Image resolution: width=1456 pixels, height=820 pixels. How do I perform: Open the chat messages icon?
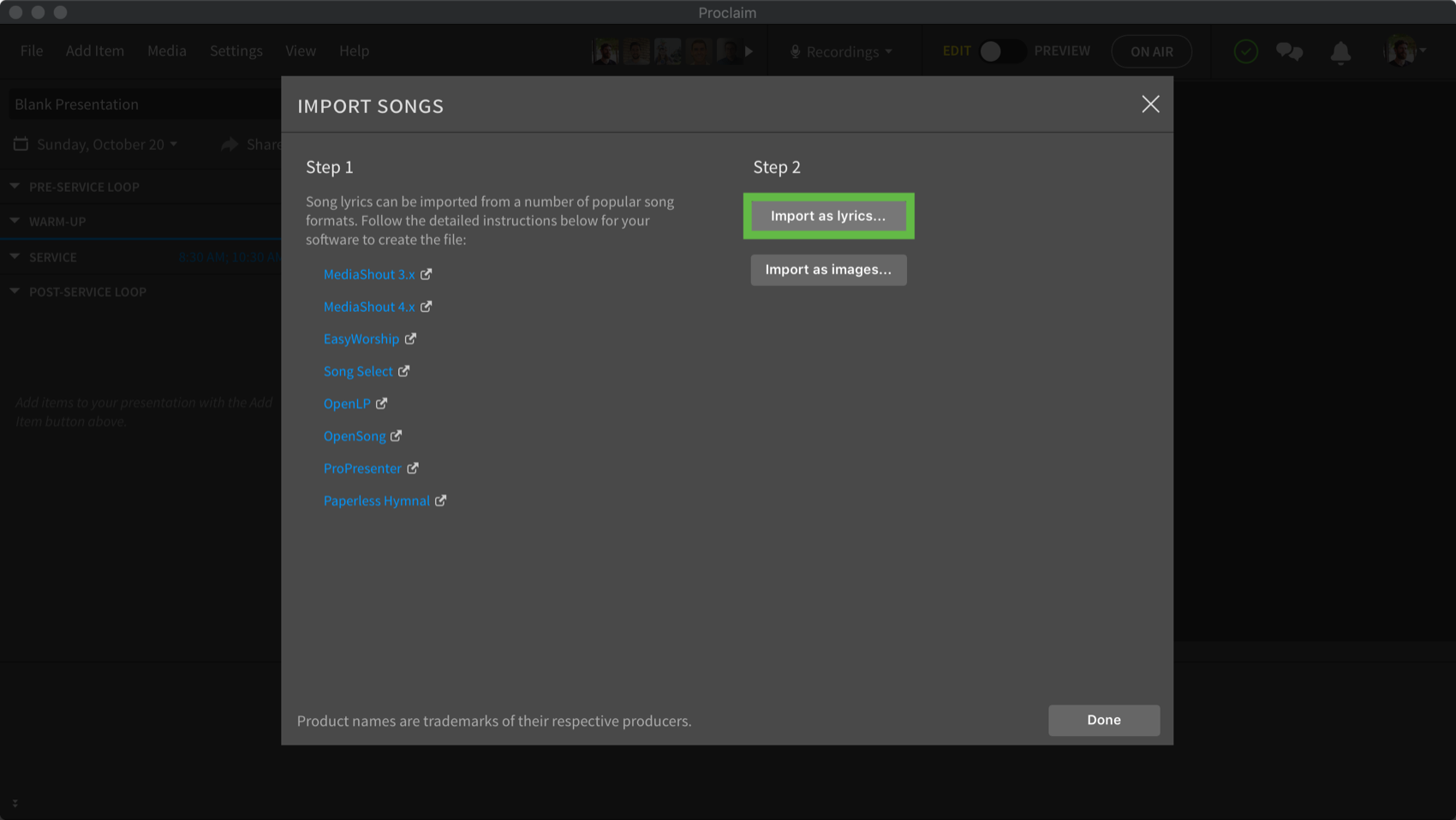tap(1289, 51)
